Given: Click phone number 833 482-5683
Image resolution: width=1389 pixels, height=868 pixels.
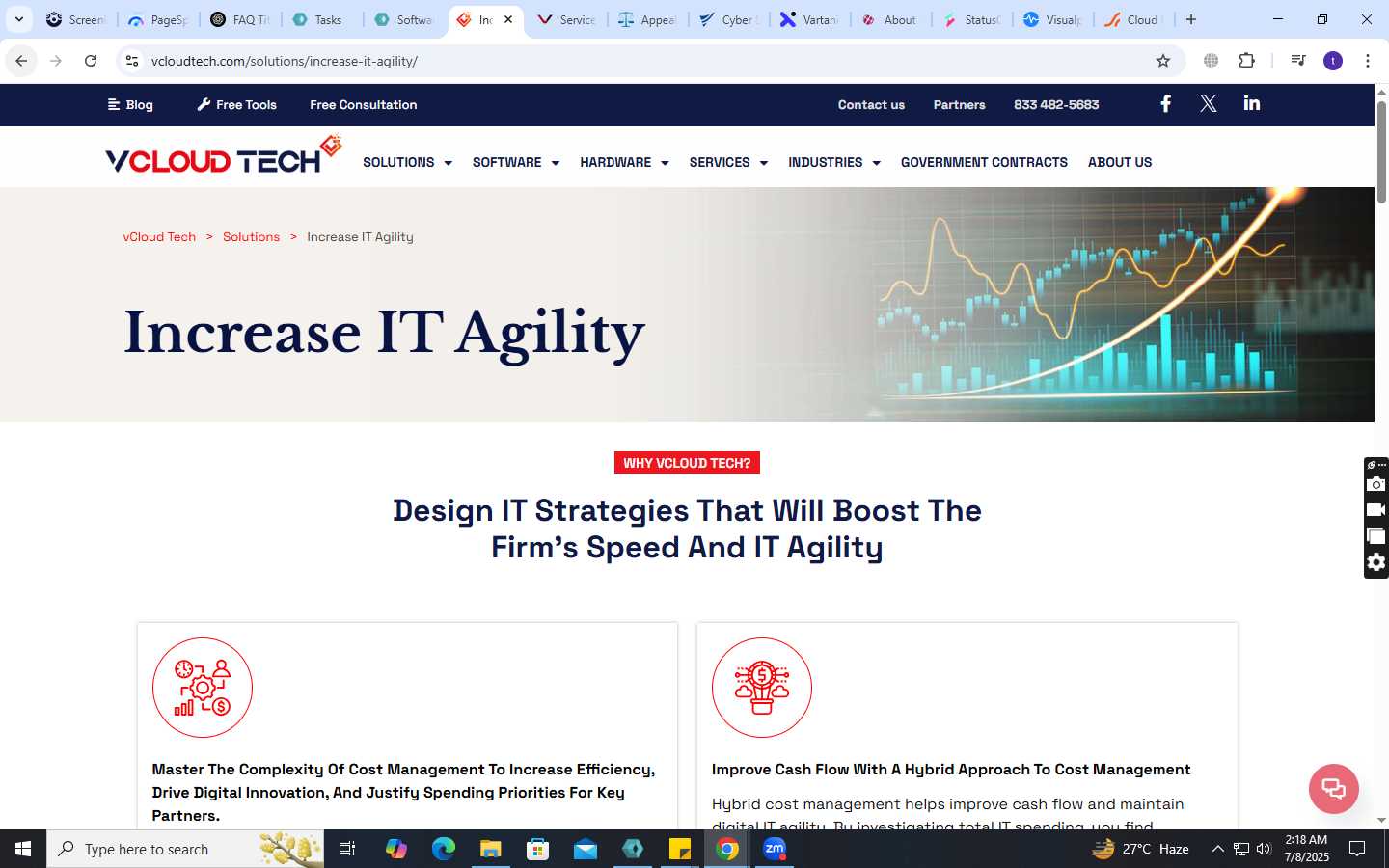Looking at the screenshot, I should coord(1056,104).
